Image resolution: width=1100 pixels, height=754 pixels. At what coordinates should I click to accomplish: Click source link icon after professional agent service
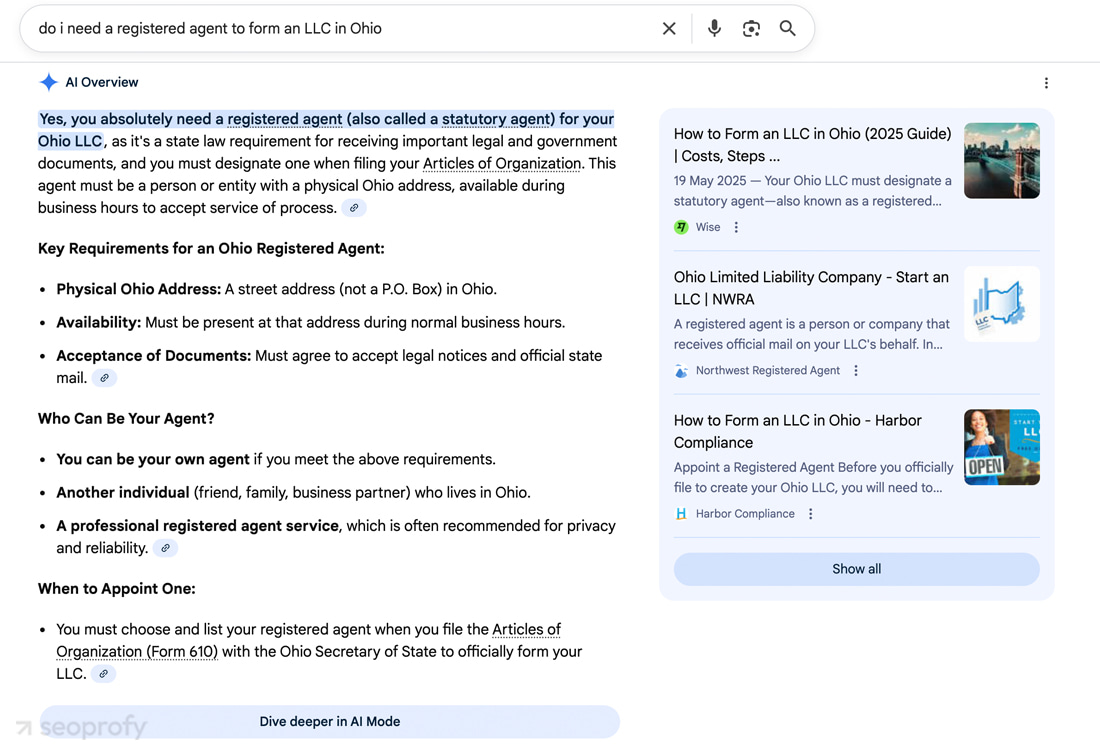(x=166, y=548)
